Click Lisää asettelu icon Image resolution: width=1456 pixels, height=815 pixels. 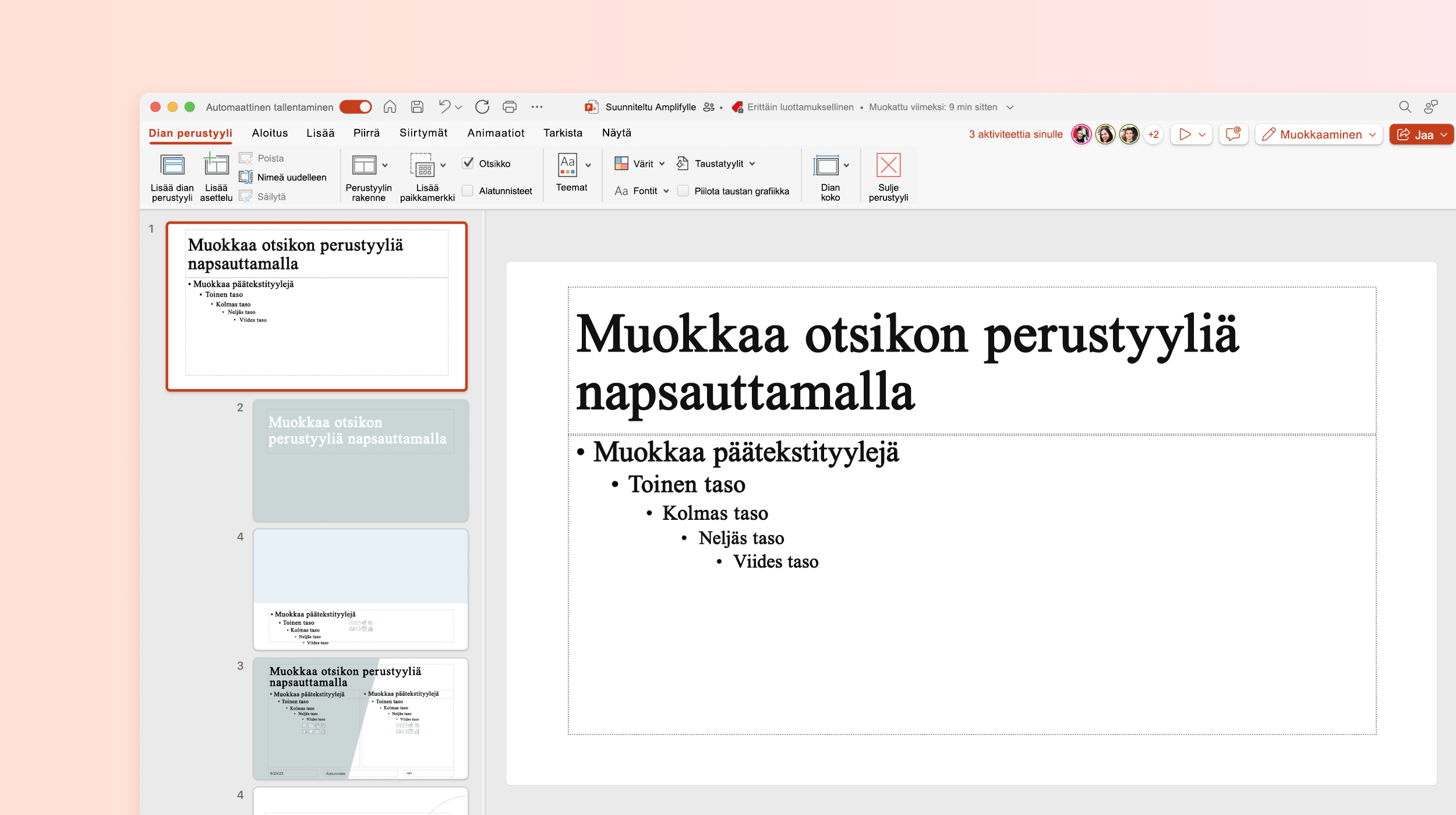[216, 165]
